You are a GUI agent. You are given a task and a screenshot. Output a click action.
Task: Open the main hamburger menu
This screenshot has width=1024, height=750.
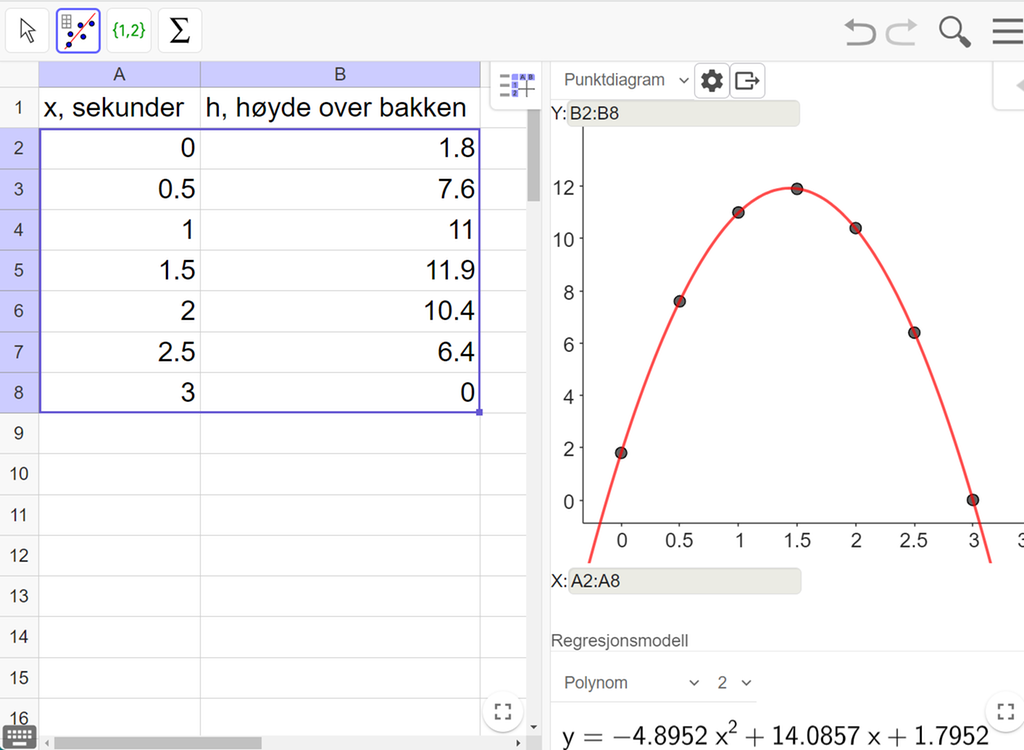(1006, 32)
